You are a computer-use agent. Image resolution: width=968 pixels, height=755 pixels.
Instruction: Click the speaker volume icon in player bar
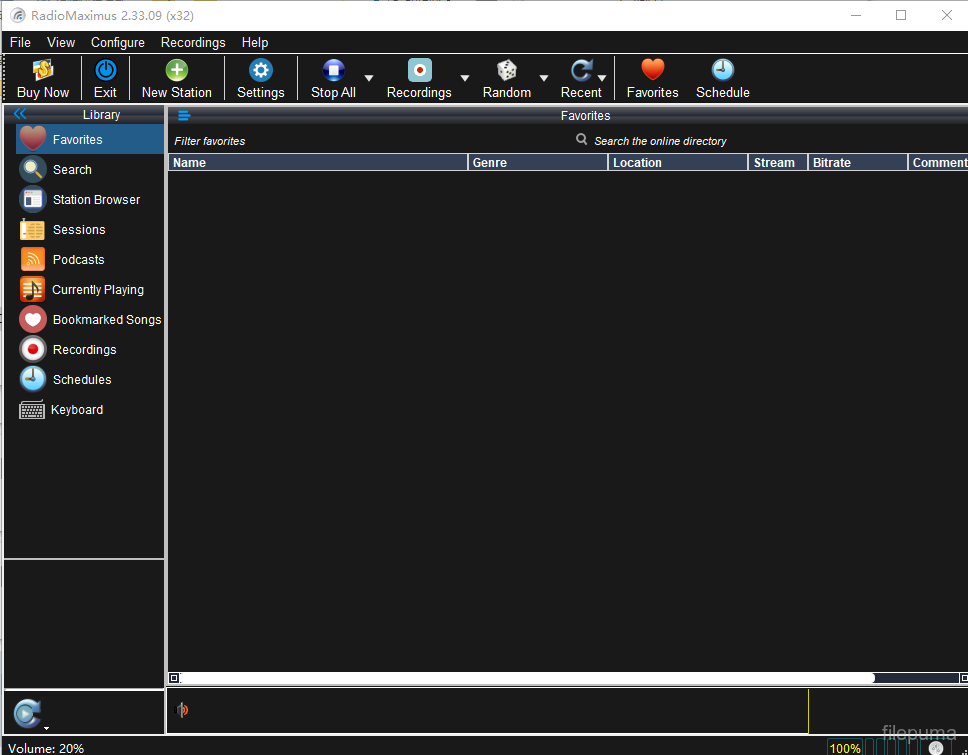coord(182,710)
